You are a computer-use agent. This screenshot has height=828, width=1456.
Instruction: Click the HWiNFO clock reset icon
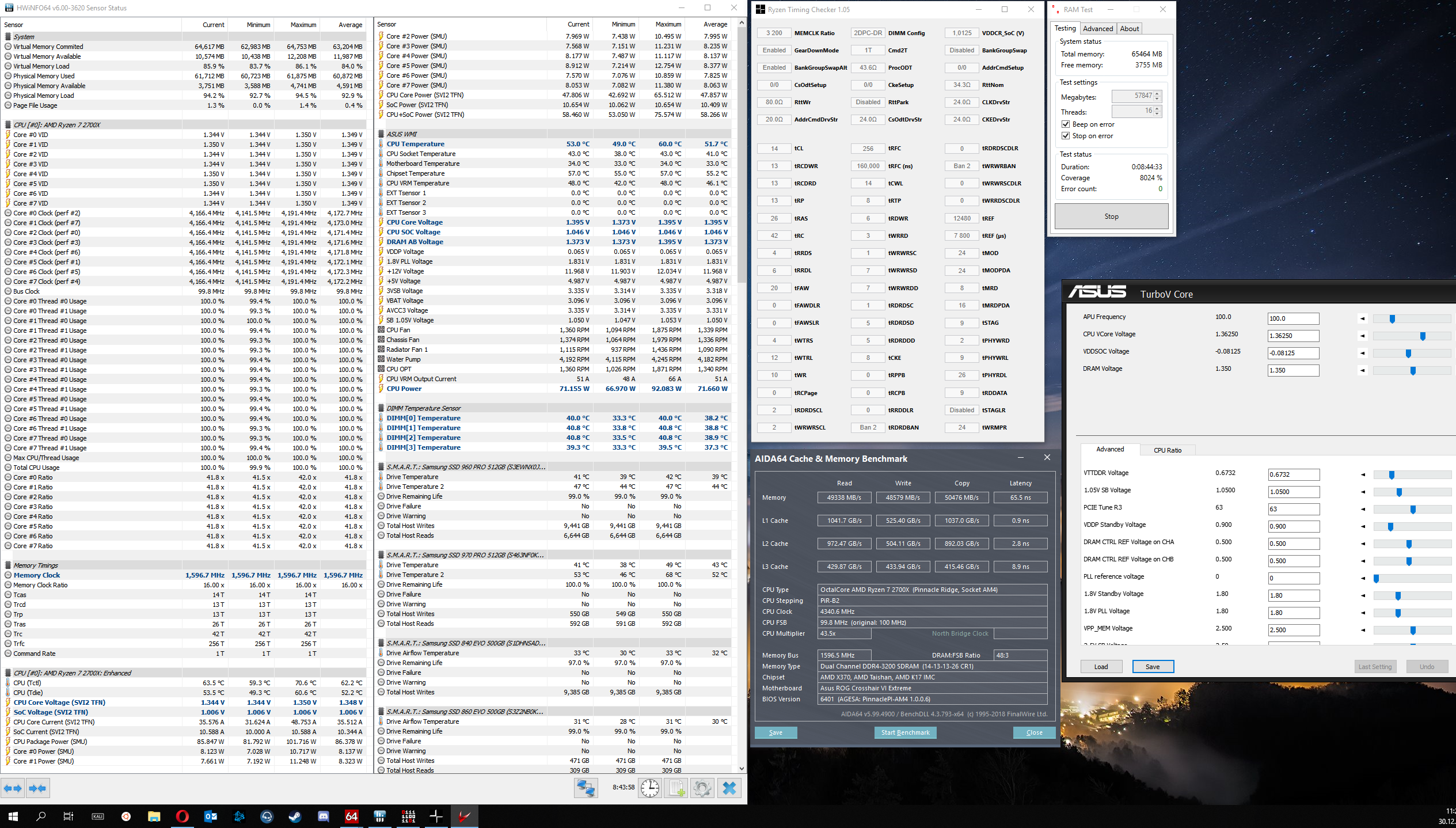[x=650, y=788]
